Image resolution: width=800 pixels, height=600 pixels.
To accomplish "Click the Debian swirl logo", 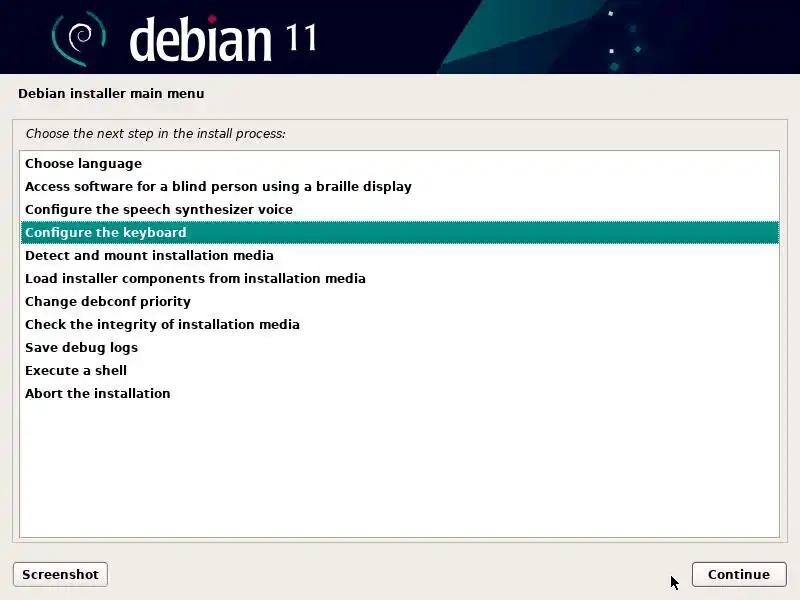I will [79, 39].
